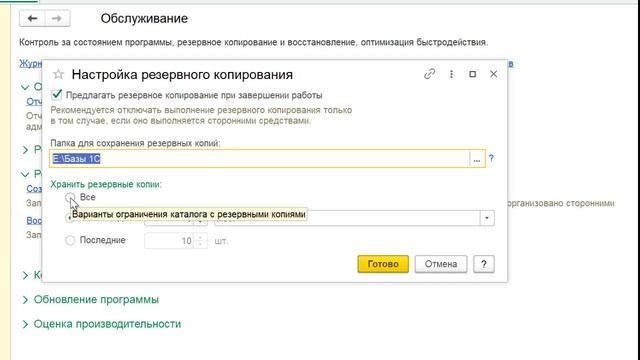
Task: Select the 'Все' radio option
Action: (70, 198)
